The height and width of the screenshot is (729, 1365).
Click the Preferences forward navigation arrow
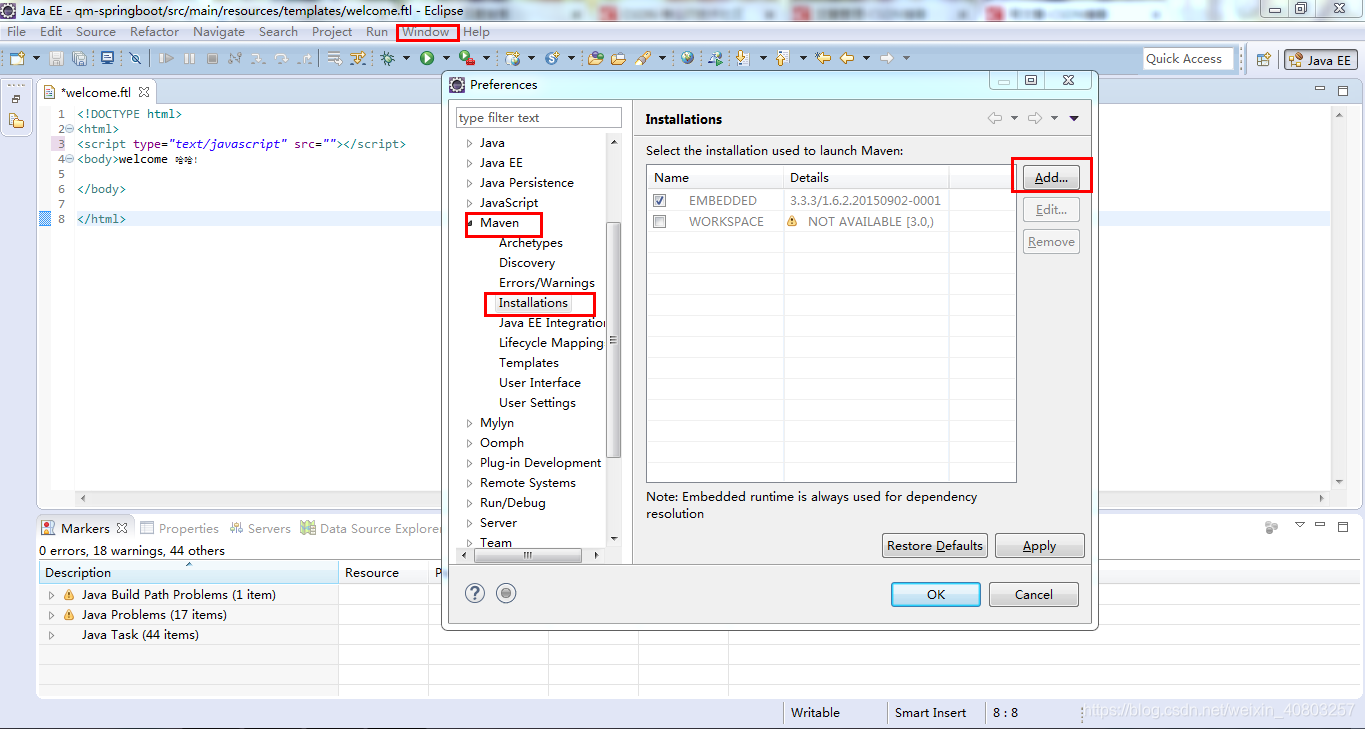(x=1035, y=118)
